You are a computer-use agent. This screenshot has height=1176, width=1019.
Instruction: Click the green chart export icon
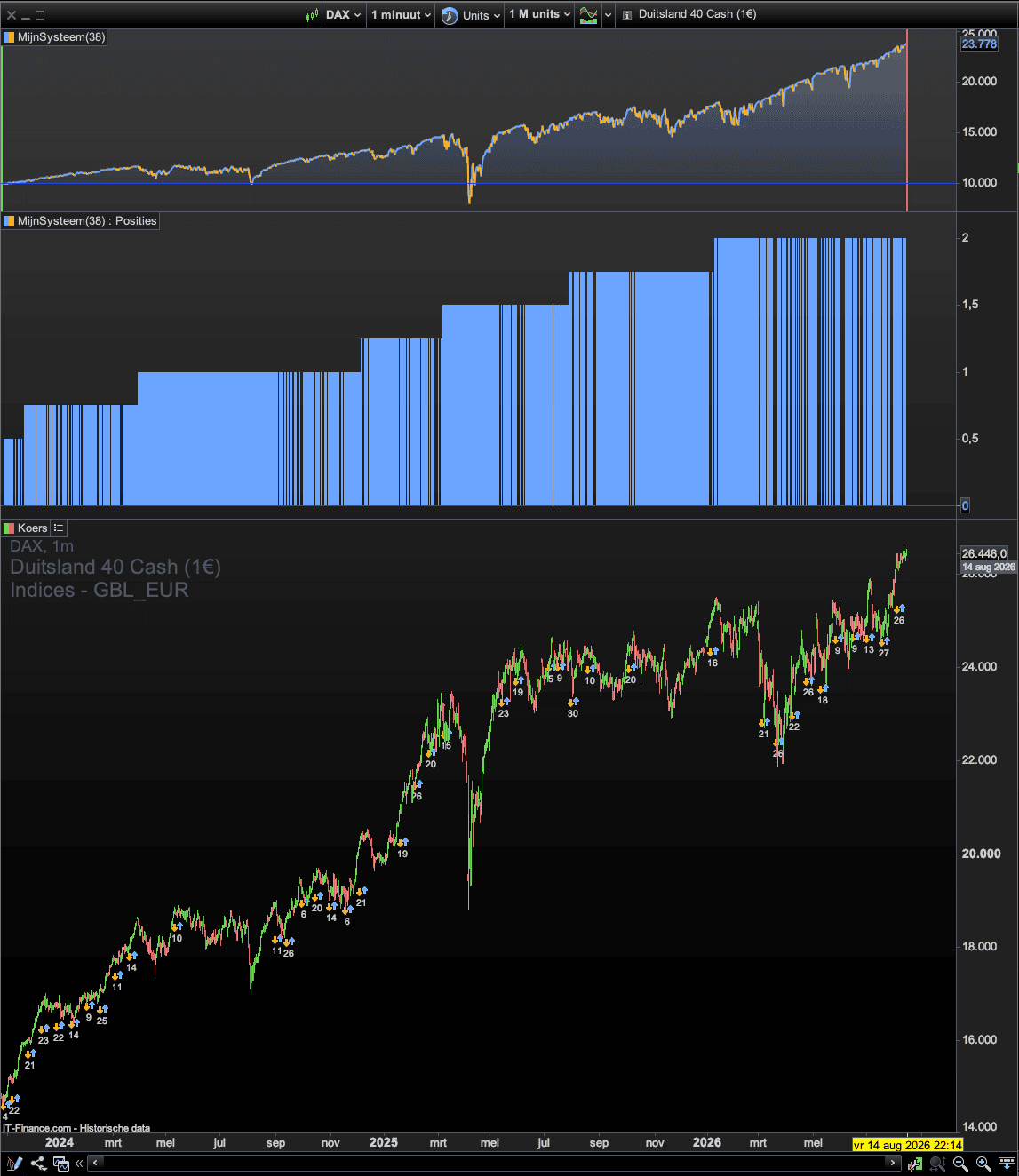coord(914,1164)
